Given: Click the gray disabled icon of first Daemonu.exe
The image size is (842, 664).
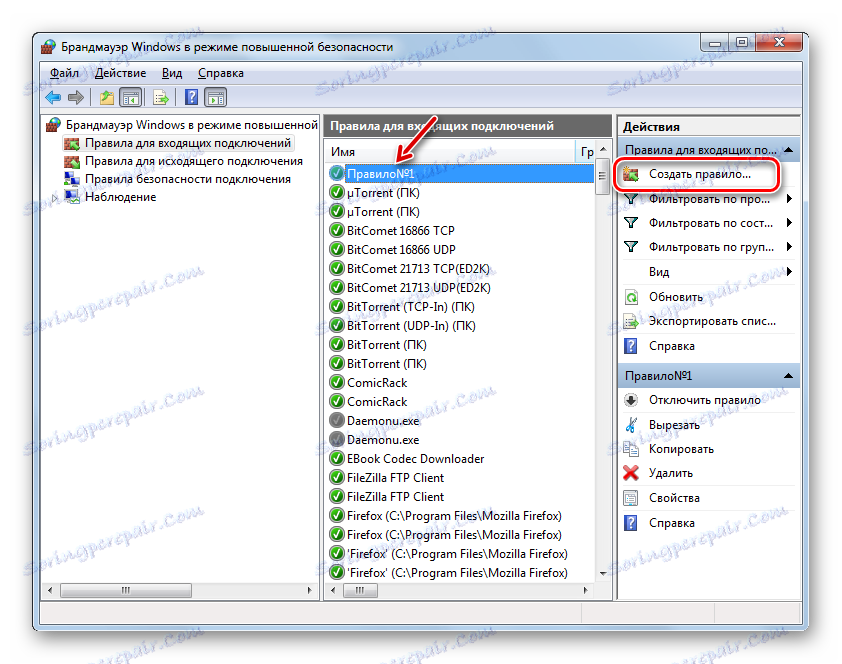Looking at the screenshot, I should [x=337, y=420].
